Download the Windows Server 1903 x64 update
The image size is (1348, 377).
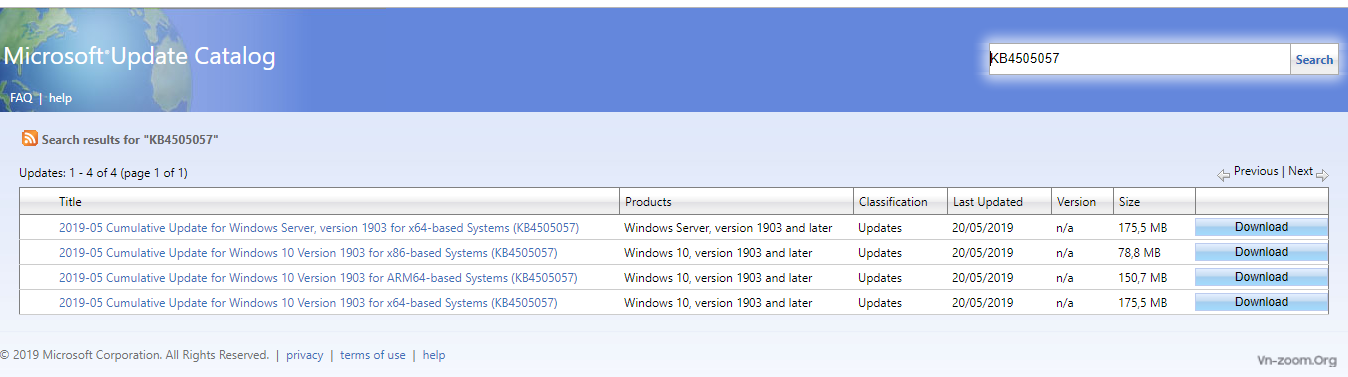point(1261,227)
